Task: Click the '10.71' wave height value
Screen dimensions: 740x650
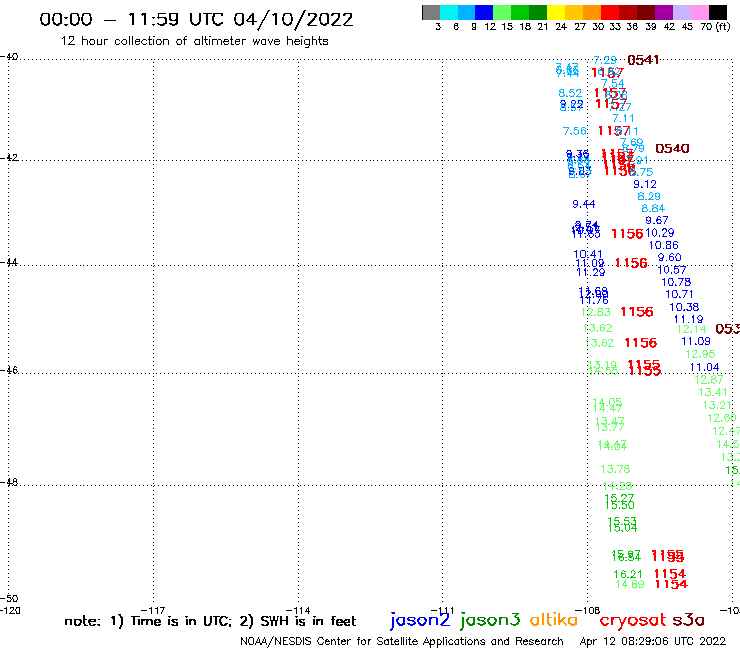Action: (680, 294)
